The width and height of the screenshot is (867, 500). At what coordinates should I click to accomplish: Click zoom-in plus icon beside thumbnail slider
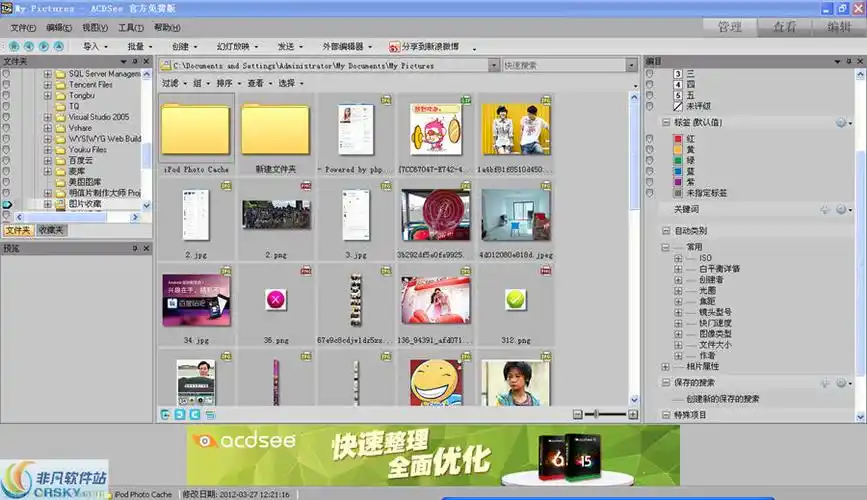pos(633,414)
